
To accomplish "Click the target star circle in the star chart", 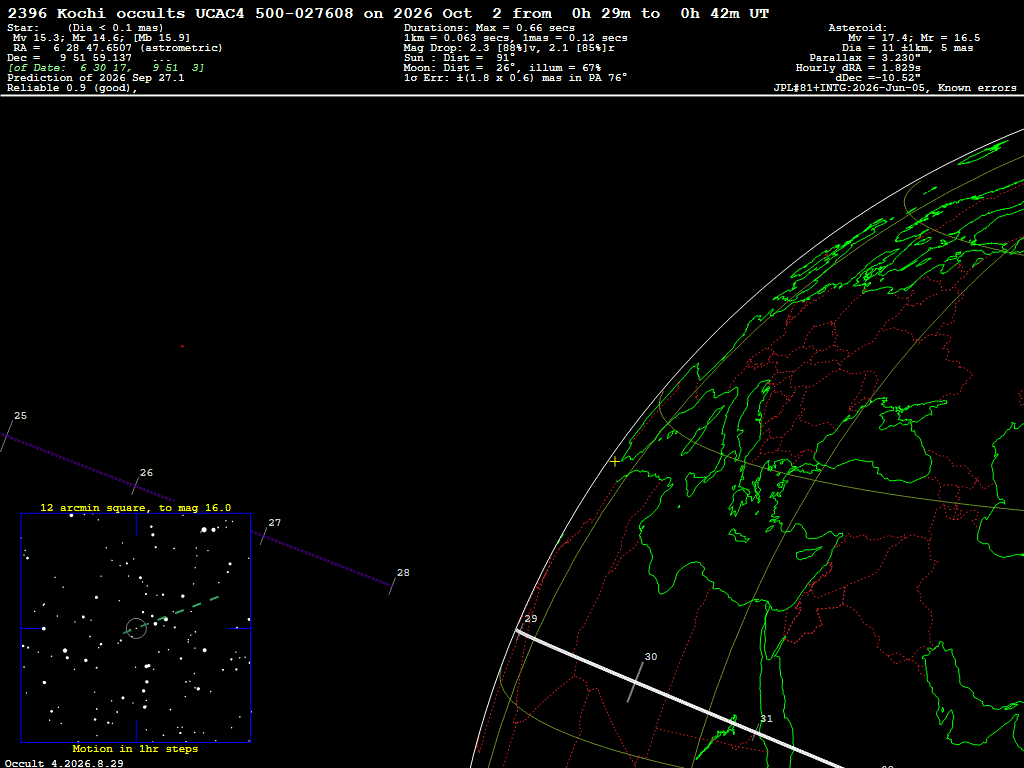I will coord(136,628).
